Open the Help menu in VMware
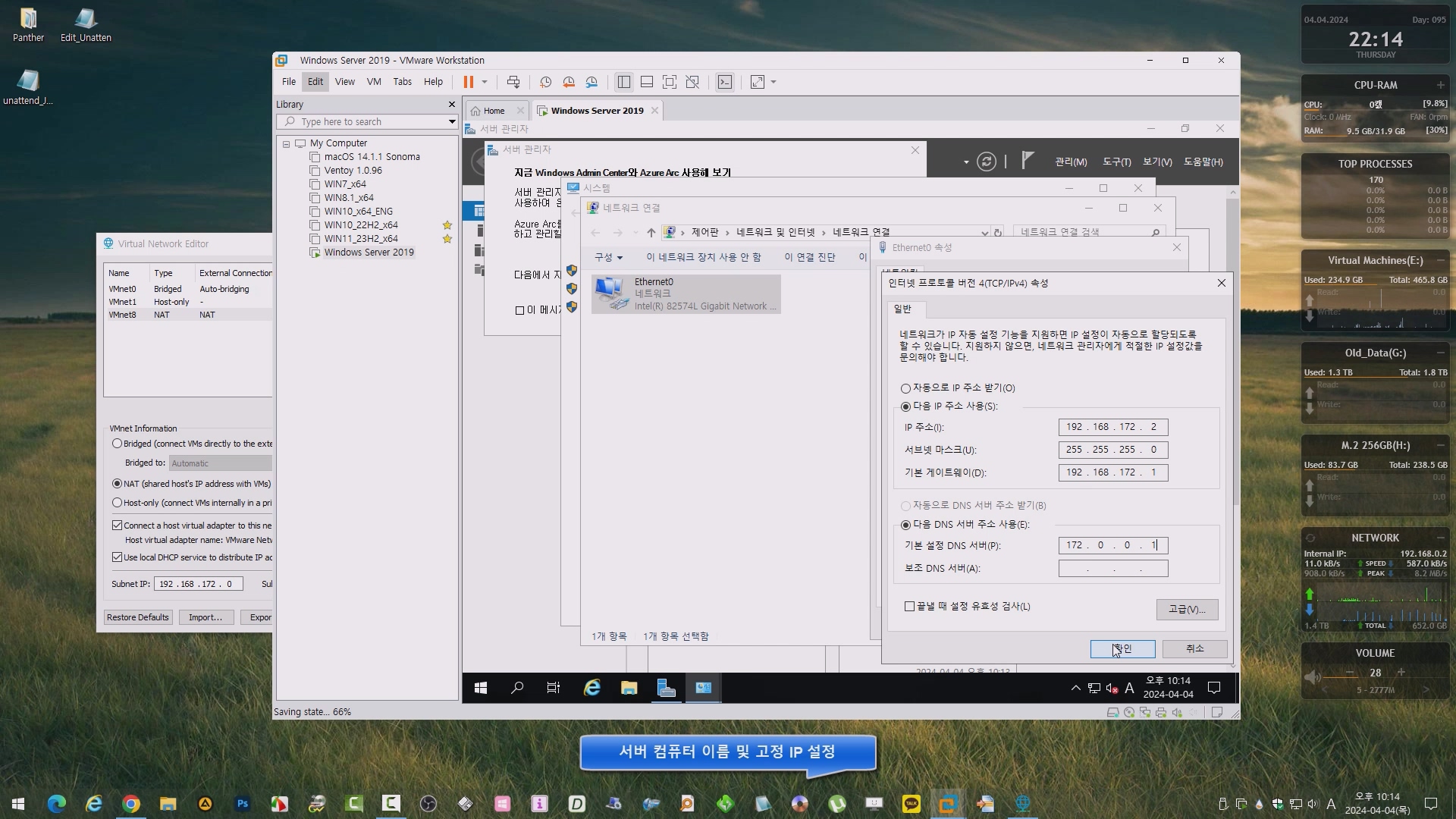1456x819 pixels. click(x=433, y=82)
